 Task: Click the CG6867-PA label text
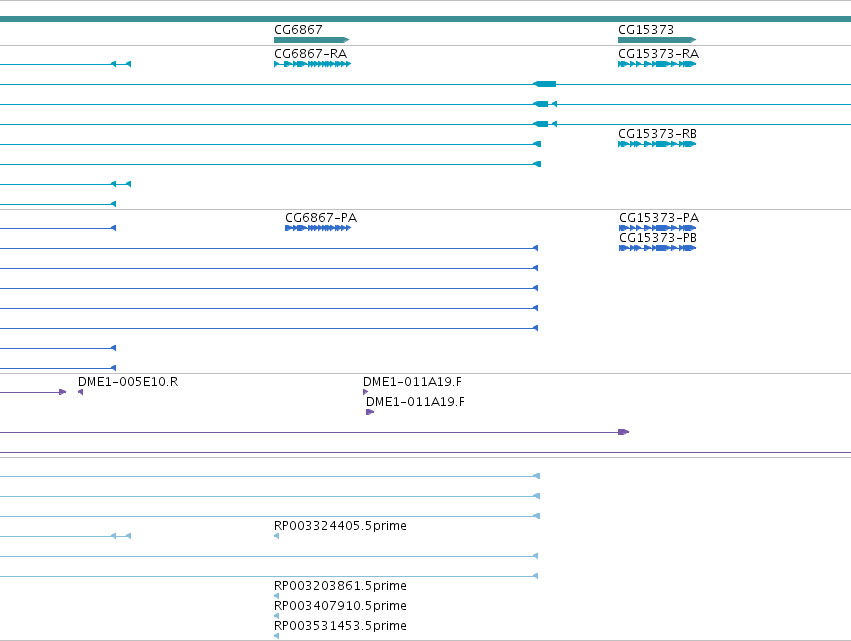[321, 218]
